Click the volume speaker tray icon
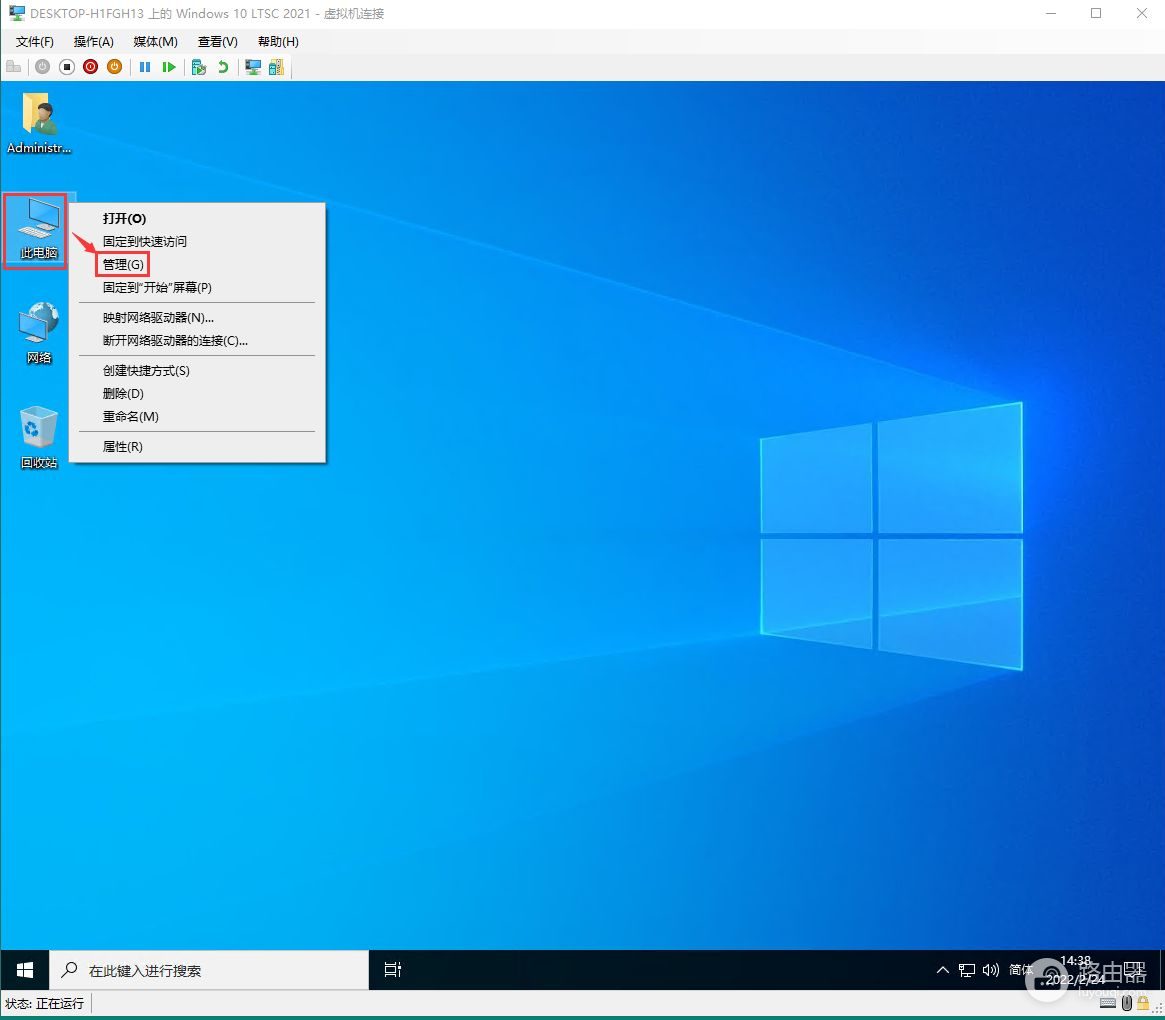The height and width of the screenshot is (1020, 1165). (x=990, y=970)
